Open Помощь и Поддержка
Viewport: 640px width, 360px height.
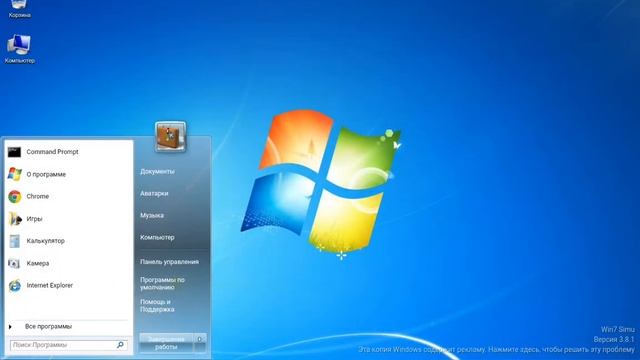pos(157,305)
